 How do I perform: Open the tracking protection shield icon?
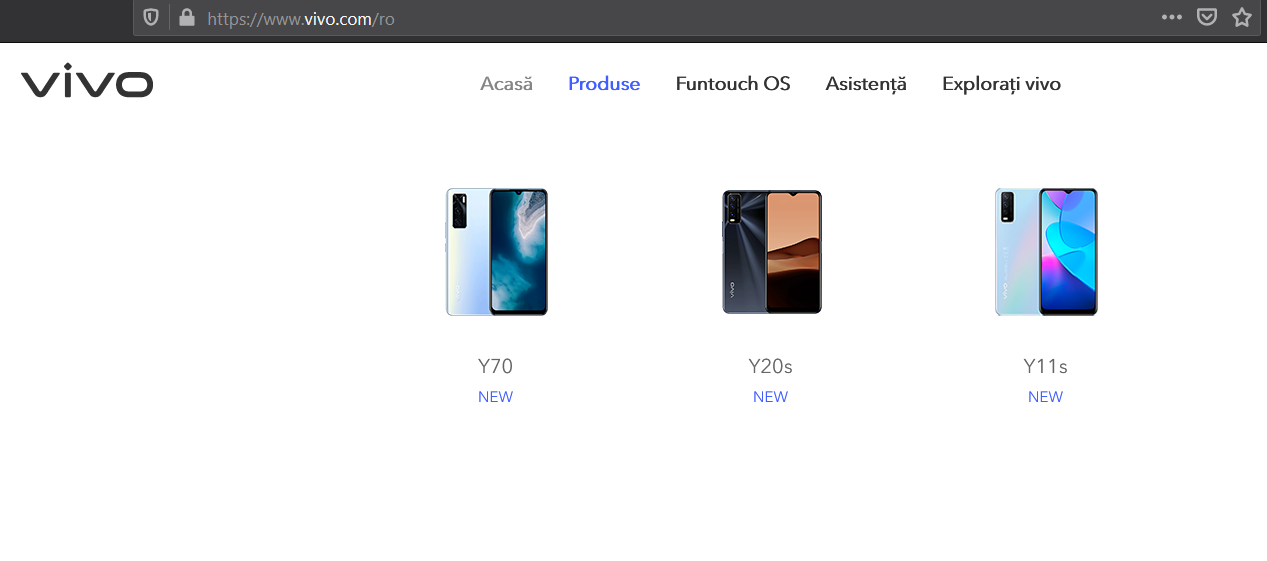[x=151, y=17]
